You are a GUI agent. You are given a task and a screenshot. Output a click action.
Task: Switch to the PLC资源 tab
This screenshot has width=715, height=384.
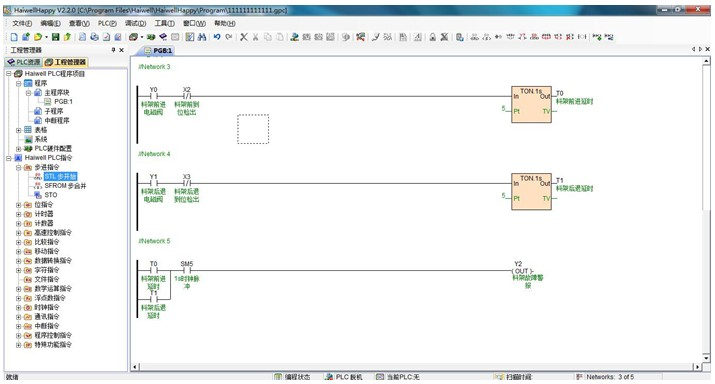click(24, 62)
